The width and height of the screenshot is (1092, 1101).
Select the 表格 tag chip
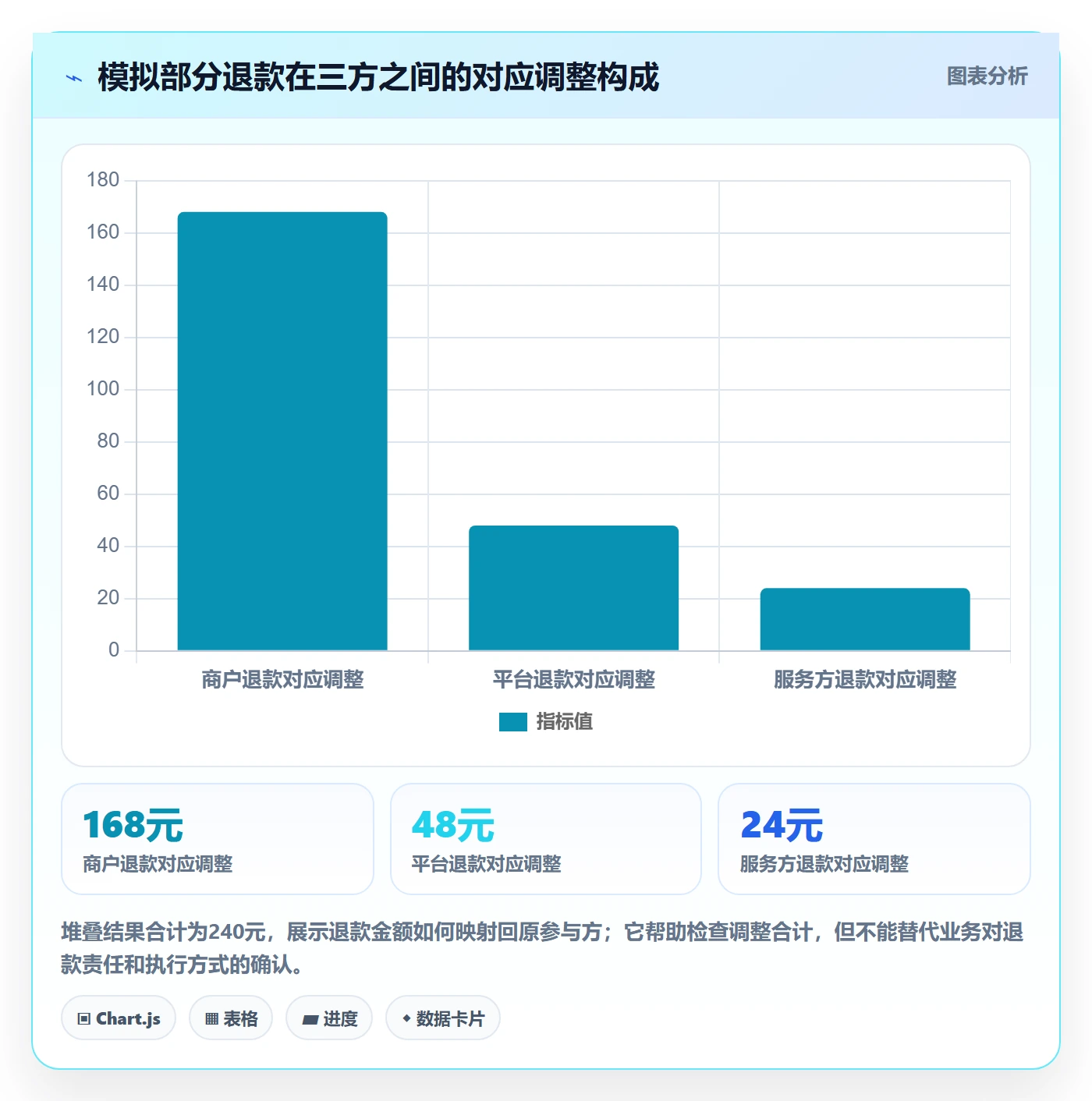point(231,1018)
